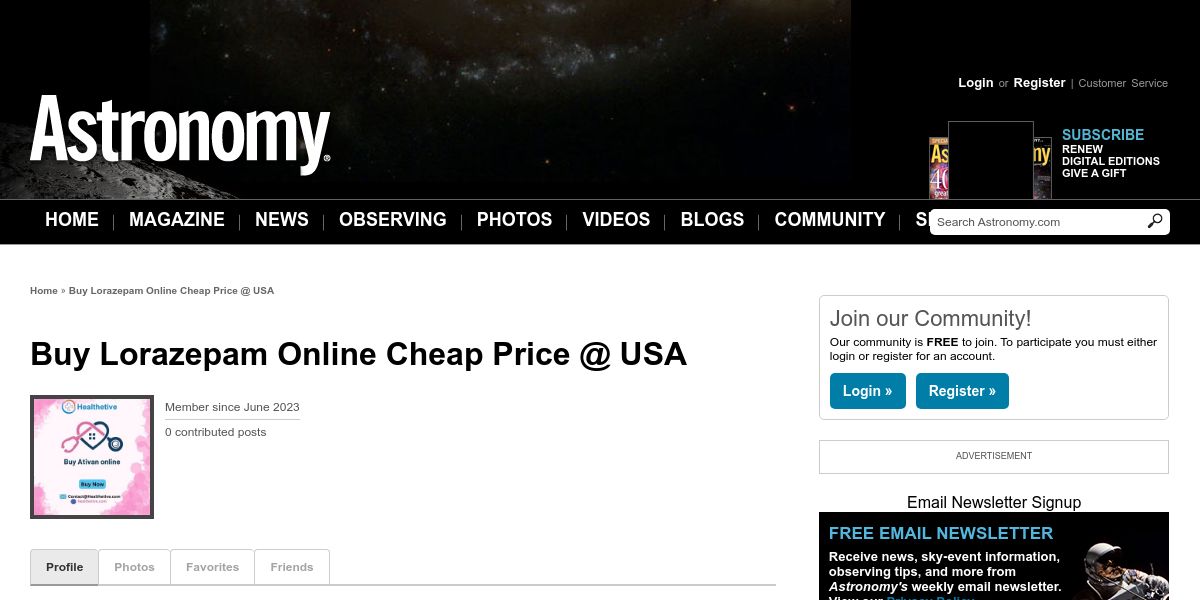Open the Favorites tab
This screenshot has width=1200, height=600.
[x=212, y=567]
